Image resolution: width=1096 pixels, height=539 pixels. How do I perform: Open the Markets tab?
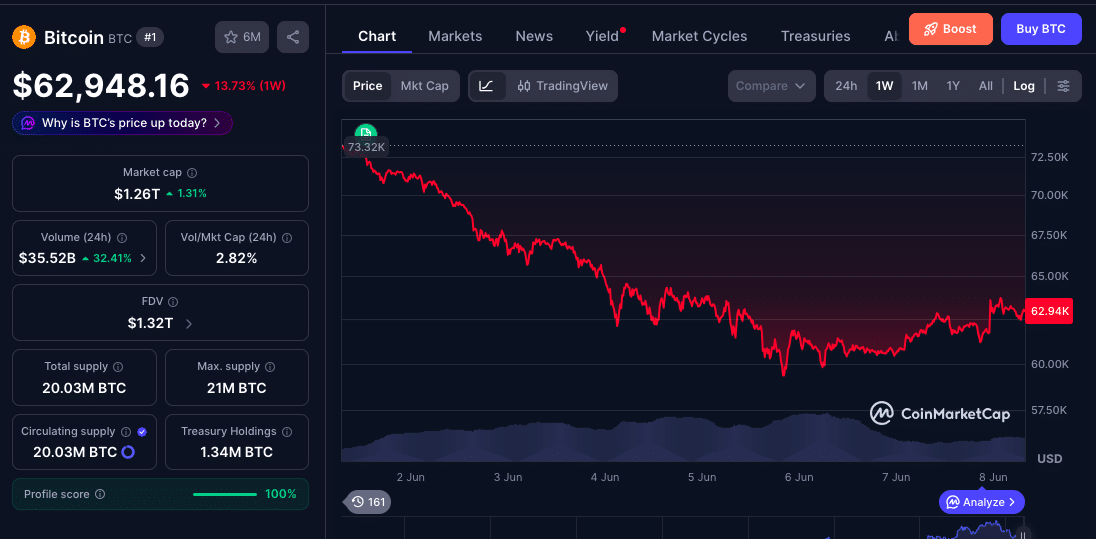pyautogui.click(x=455, y=36)
